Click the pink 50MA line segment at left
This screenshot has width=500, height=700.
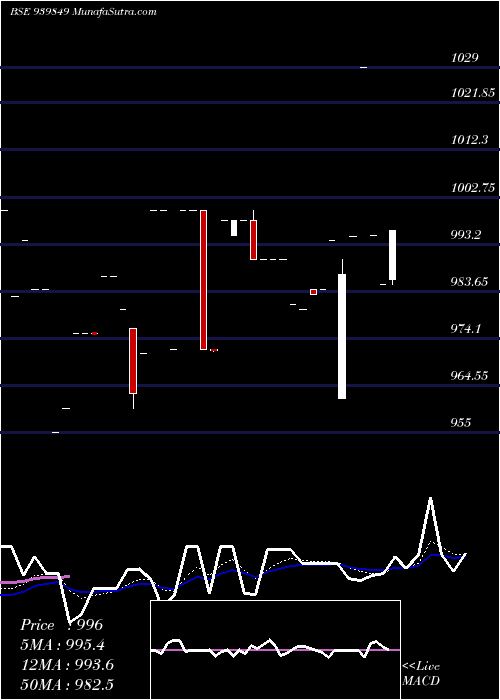point(35,579)
